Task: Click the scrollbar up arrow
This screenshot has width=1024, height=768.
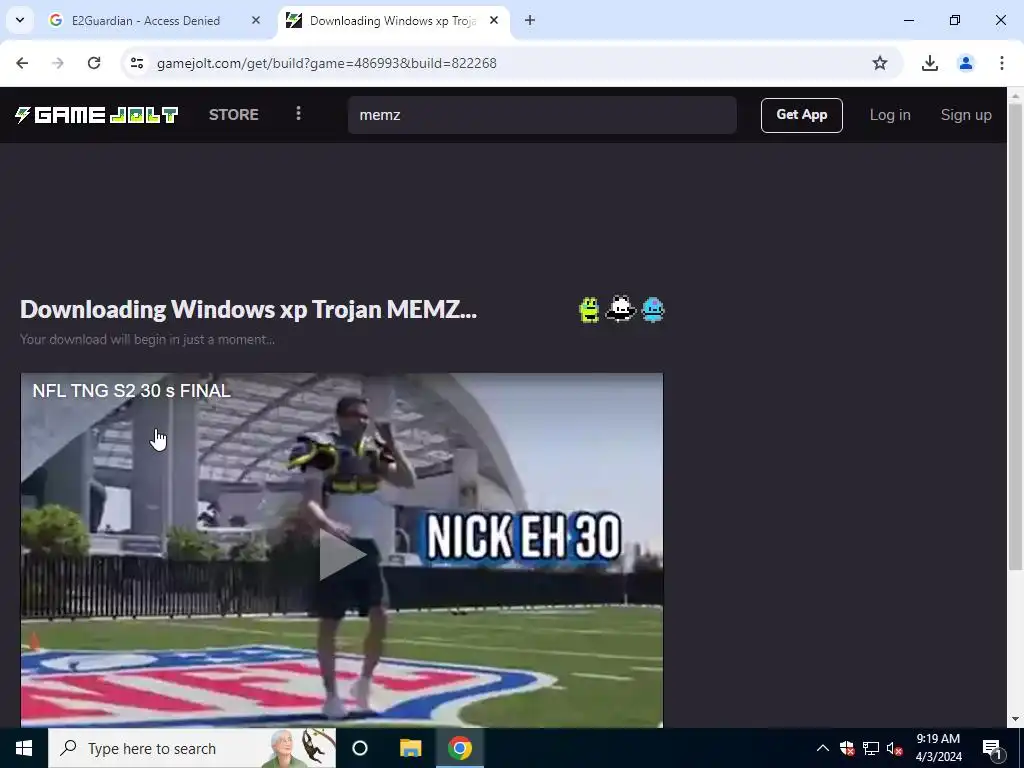Action: (x=1016, y=95)
